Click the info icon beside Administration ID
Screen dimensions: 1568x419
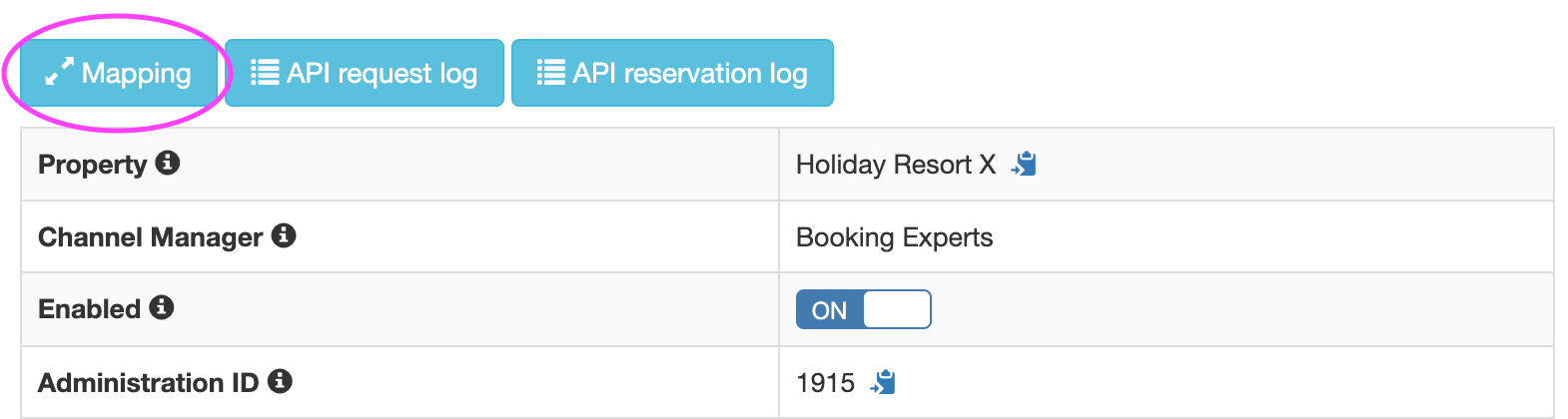[280, 381]
